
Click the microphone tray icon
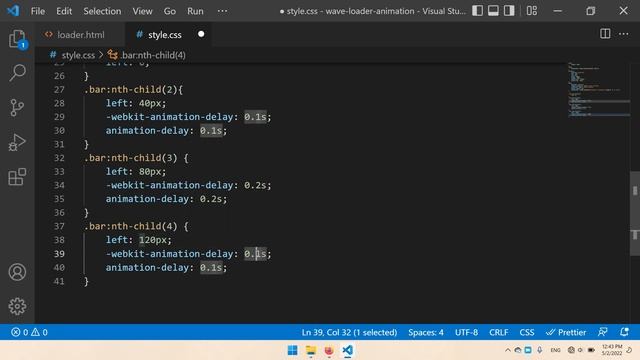[x=540, y=350]
